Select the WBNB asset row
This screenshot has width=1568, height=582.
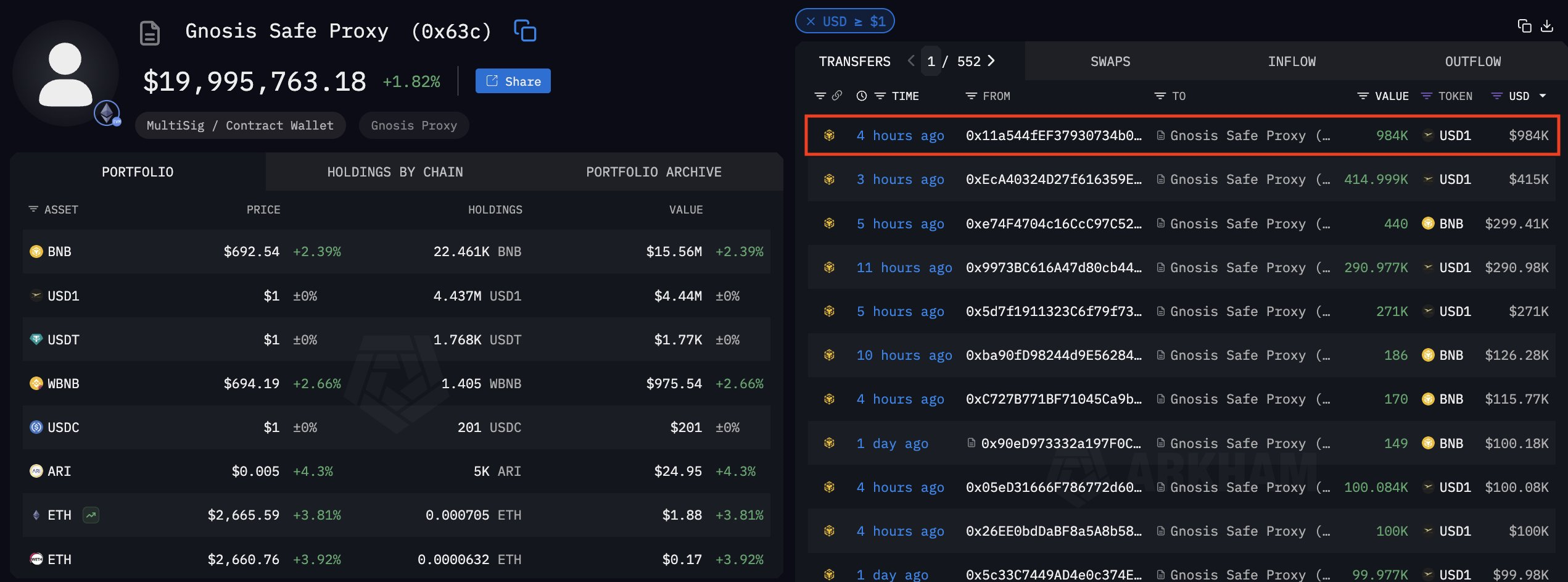tap(397, 383)
